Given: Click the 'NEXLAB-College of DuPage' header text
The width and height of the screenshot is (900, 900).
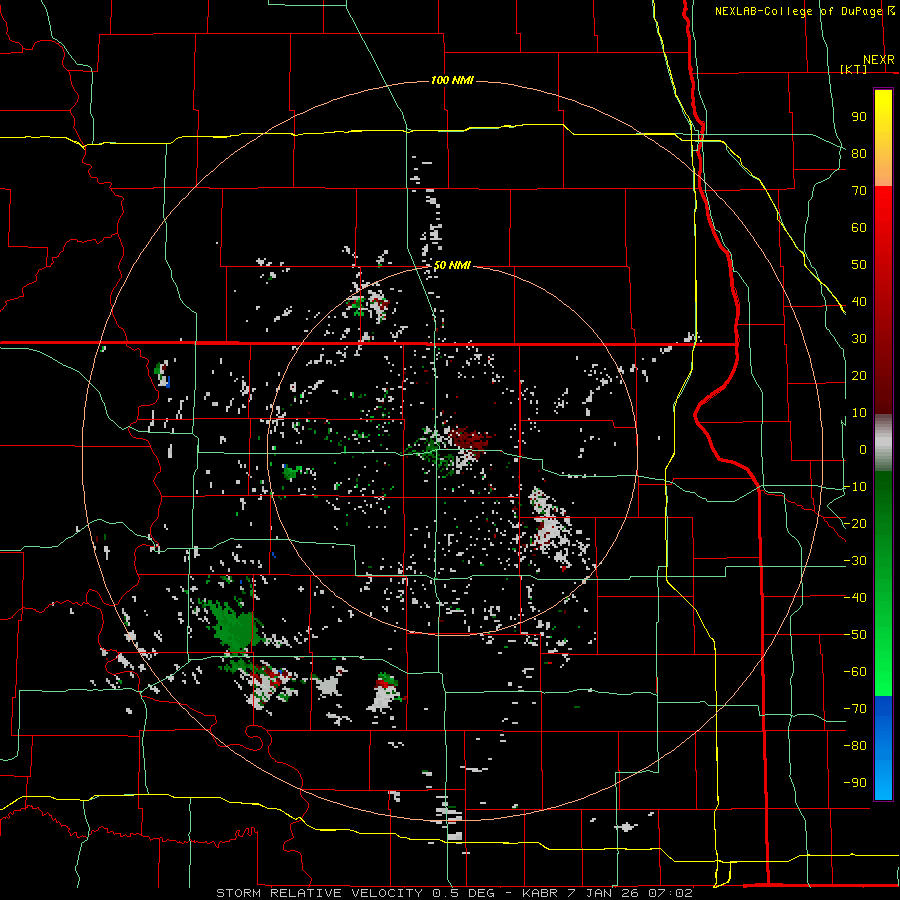Looking at the screenshot, I should [798, 11].
